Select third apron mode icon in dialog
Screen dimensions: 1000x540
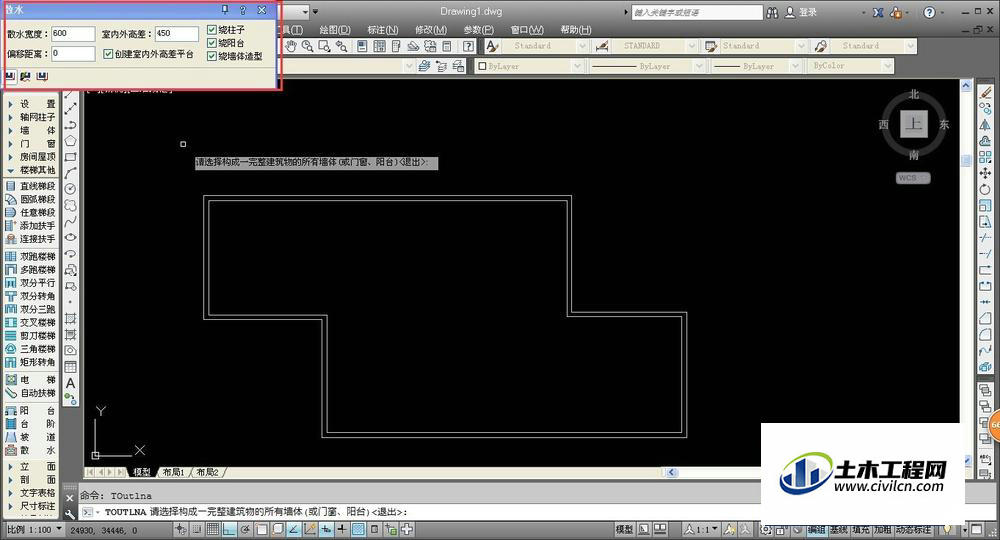pos(41,77)
